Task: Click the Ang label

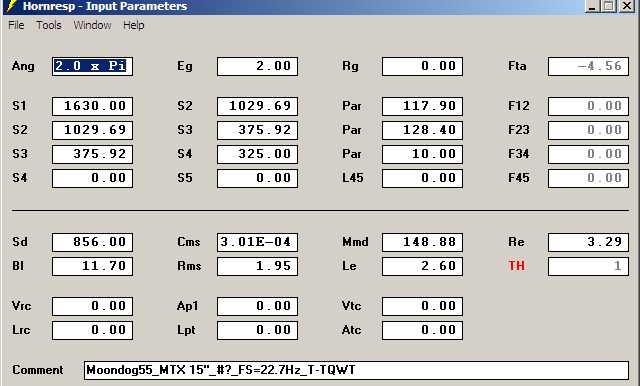Action: point(23,67)
